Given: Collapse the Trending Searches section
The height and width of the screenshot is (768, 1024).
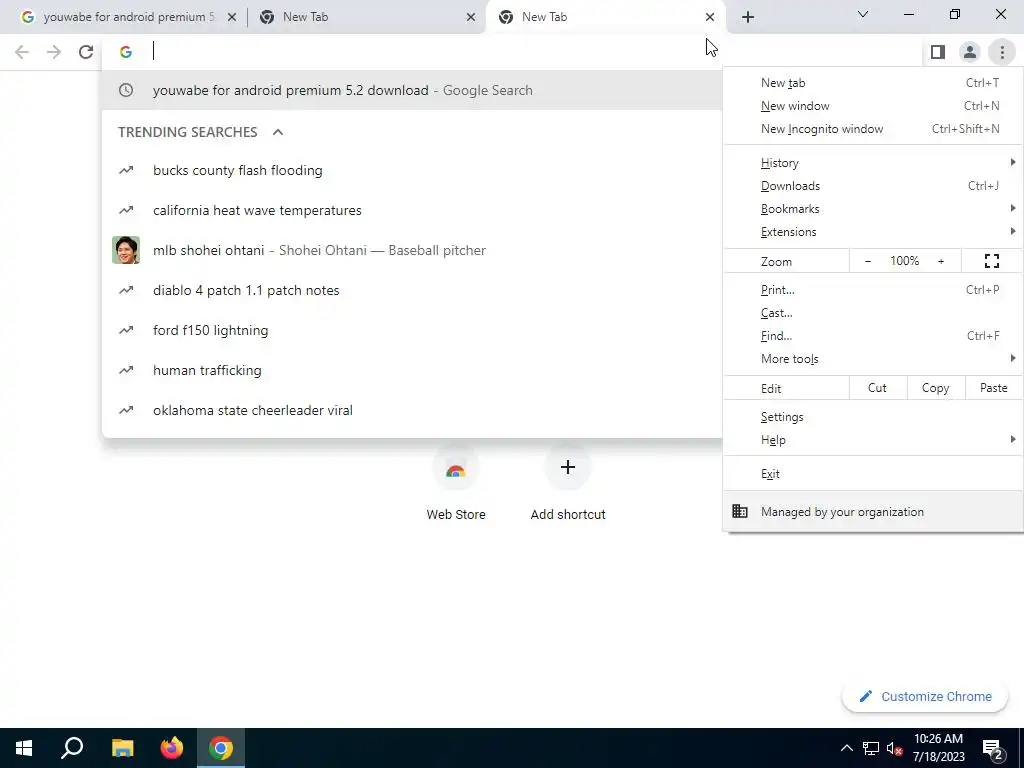Looking at the screenshot, I should pos(278,132).
